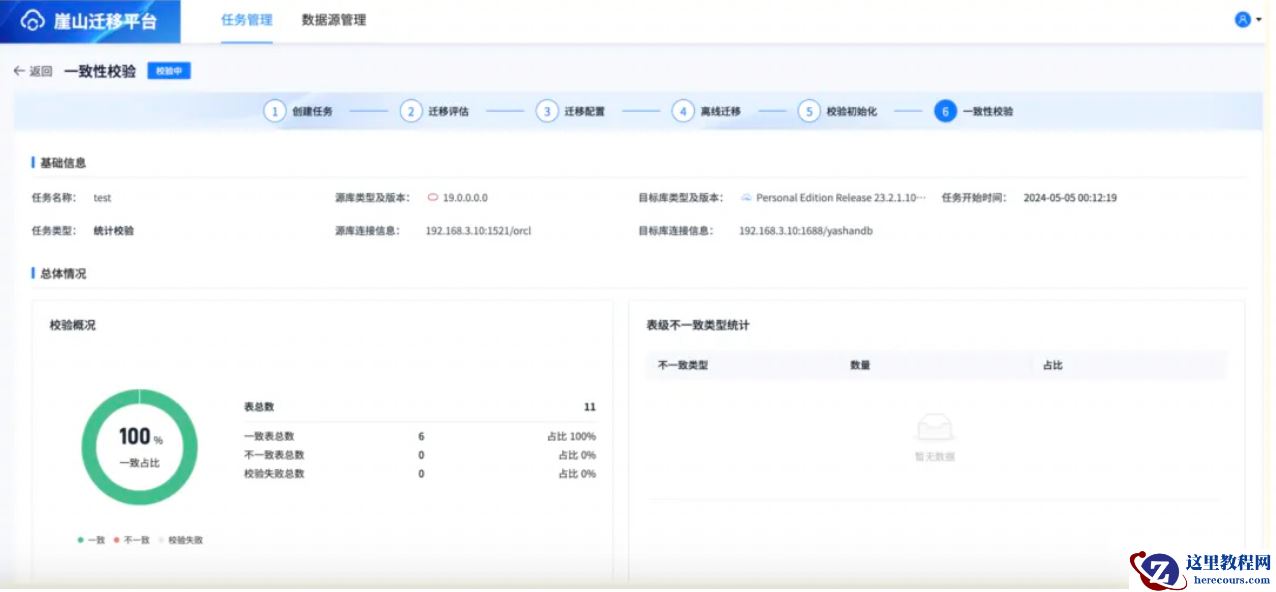Click the 暂无数据 empty state icon
The height and width of the screenshot is (592, 1276).
(x=935, y=430)
